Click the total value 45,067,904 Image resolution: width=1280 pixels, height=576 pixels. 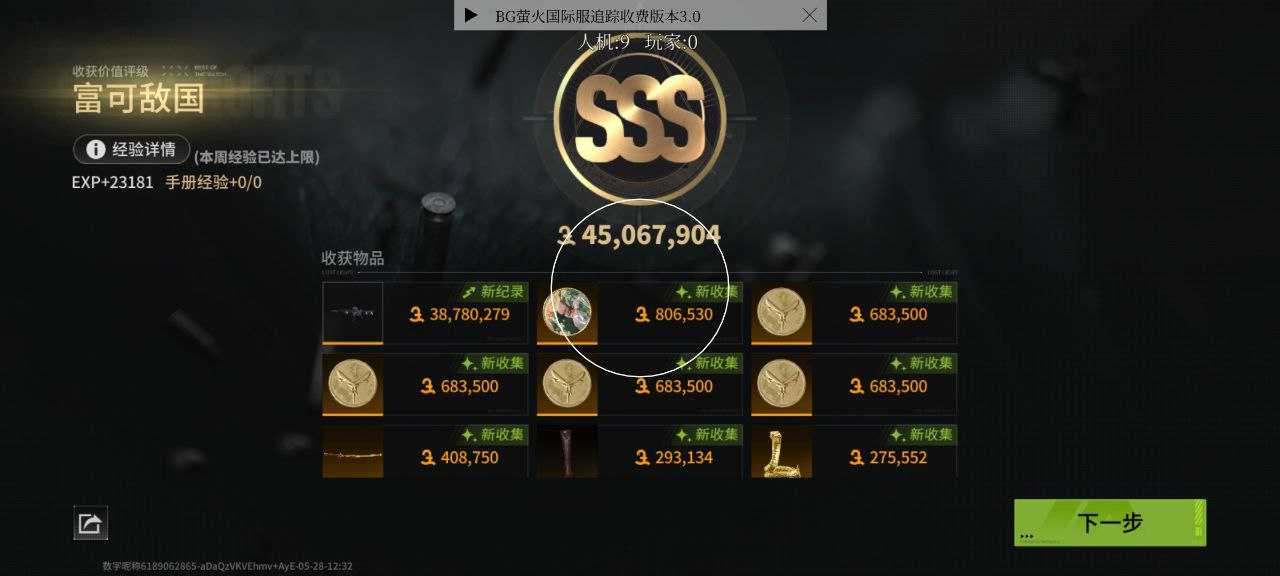click(x=639, y=235)
